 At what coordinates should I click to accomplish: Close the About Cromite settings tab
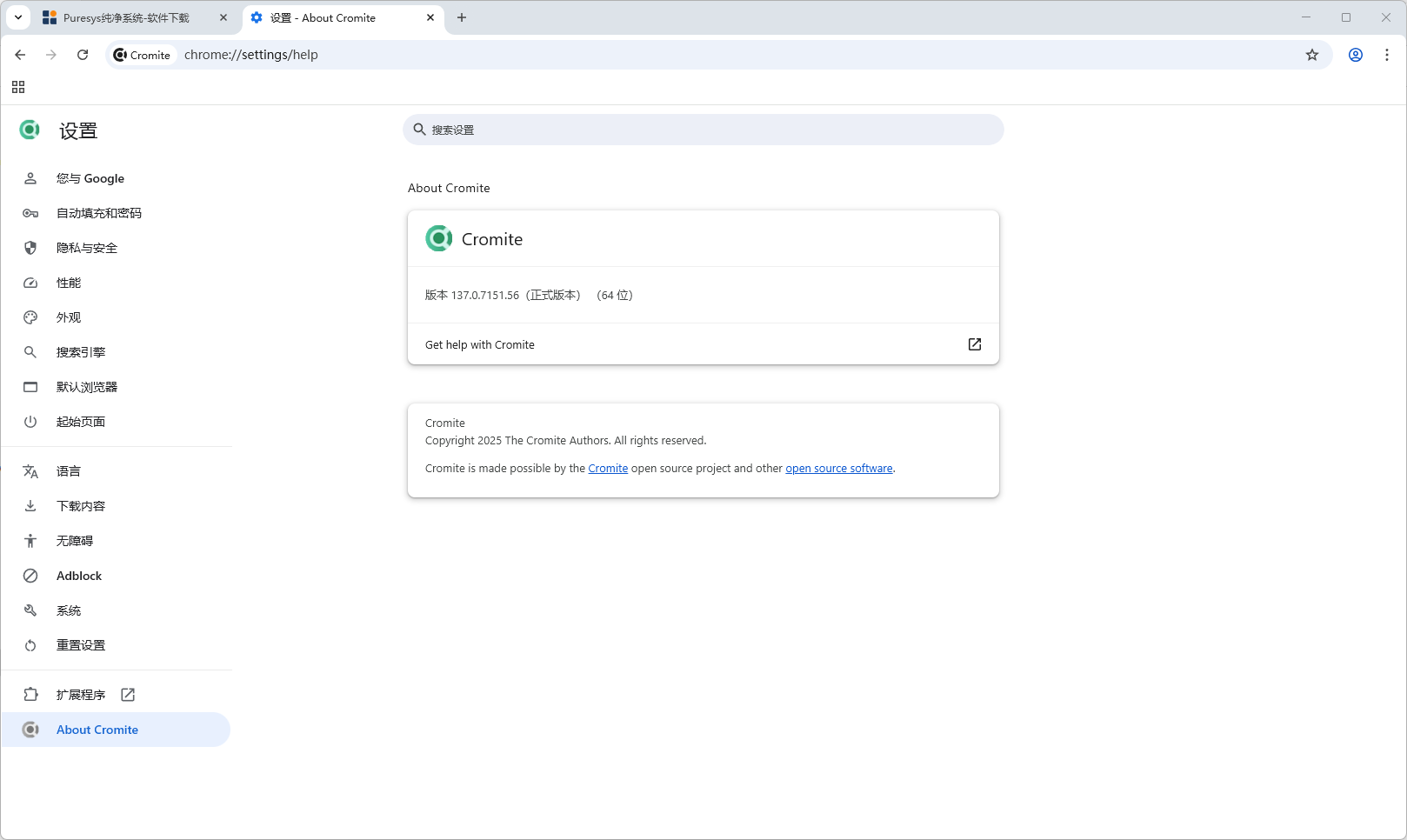[430, 17]
